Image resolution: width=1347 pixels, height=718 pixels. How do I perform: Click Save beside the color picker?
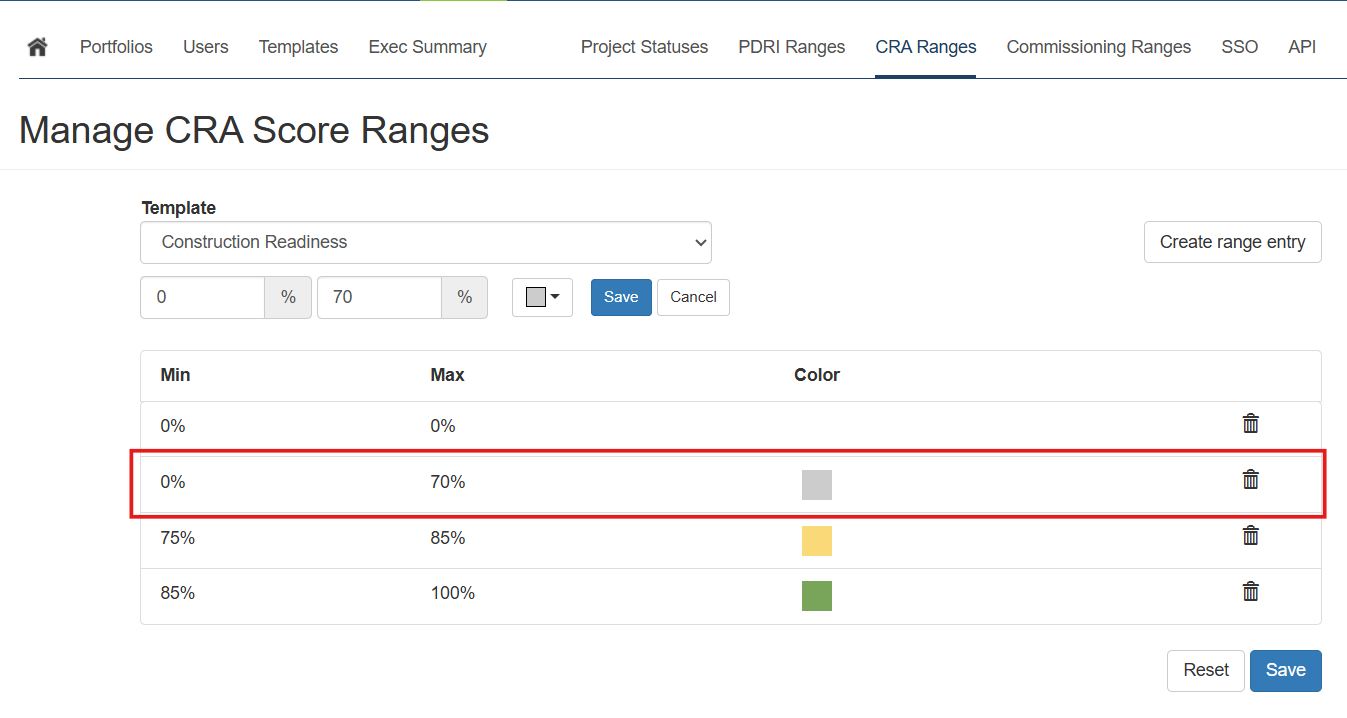[621, 297]
